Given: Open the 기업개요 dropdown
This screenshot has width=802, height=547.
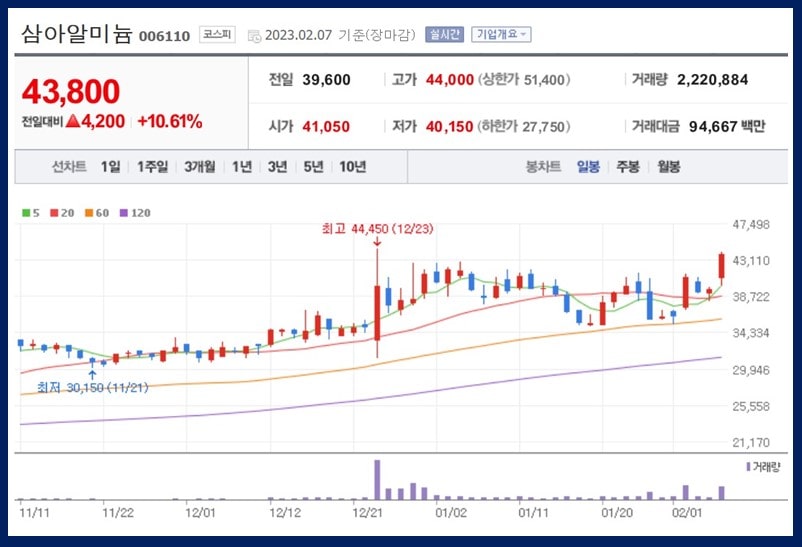Looking at the screenshot, I should pos(501,34).
